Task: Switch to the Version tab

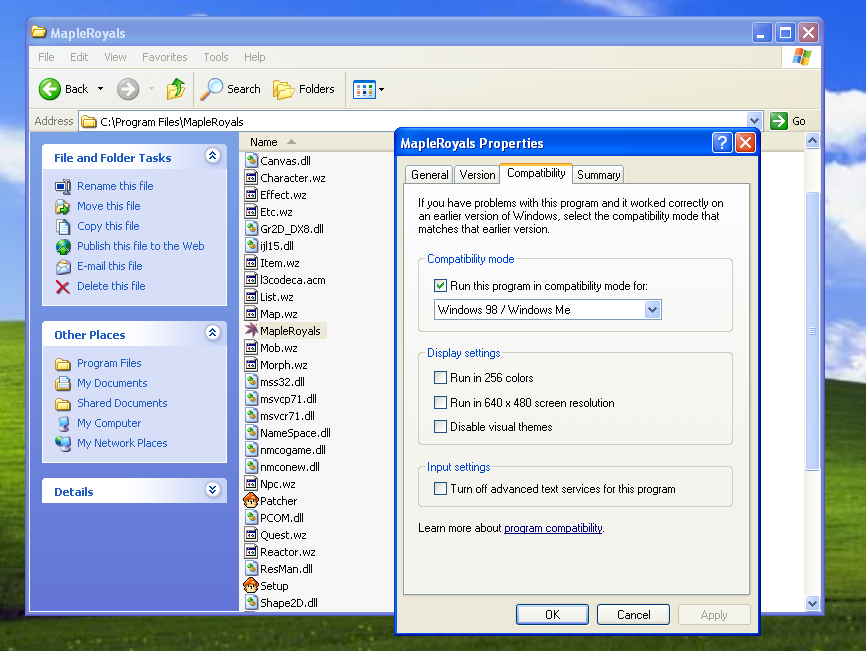Action: [477, 175]
